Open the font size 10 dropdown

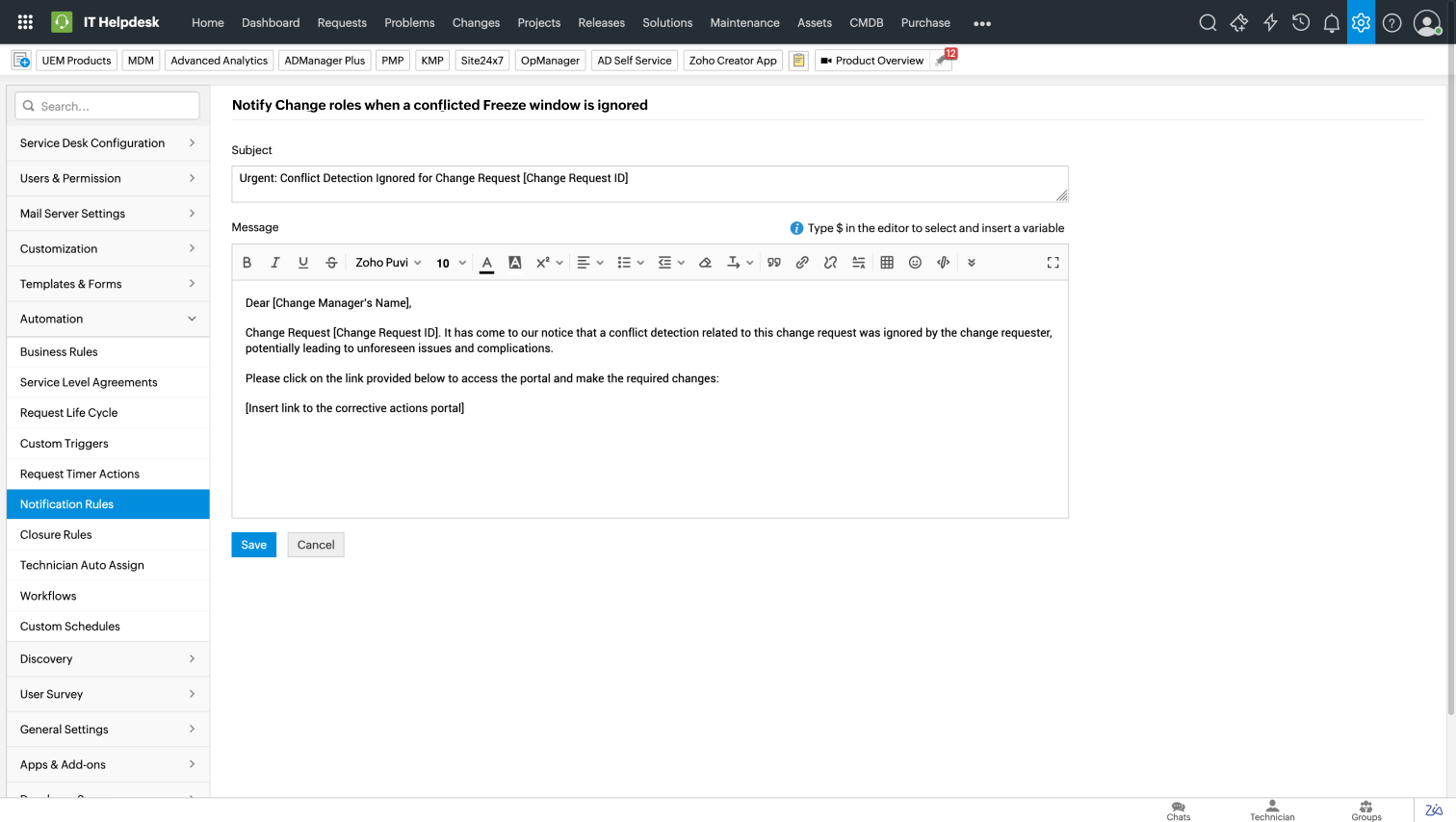[x=451, y=263]
